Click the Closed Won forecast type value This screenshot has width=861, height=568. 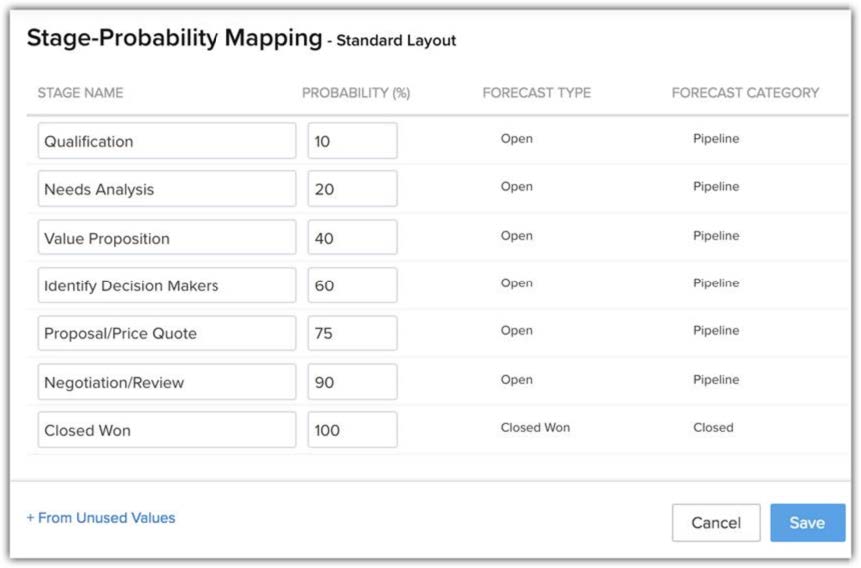[x=535, y=427]
